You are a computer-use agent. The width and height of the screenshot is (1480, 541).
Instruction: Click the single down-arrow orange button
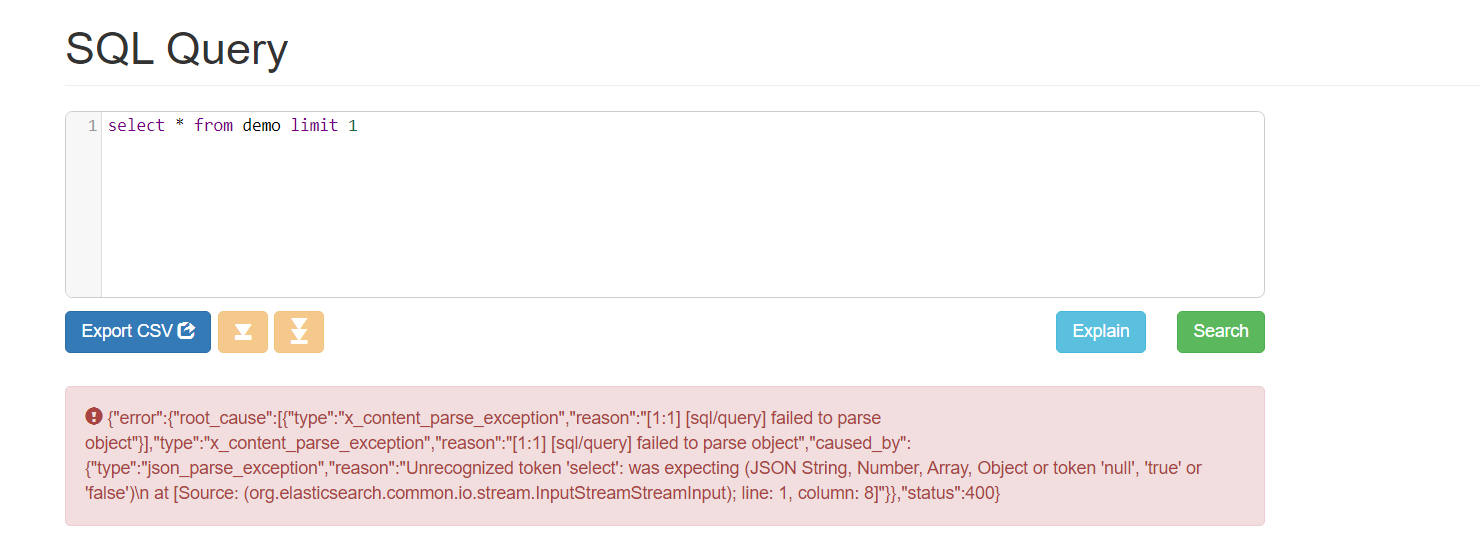[243, 332]
